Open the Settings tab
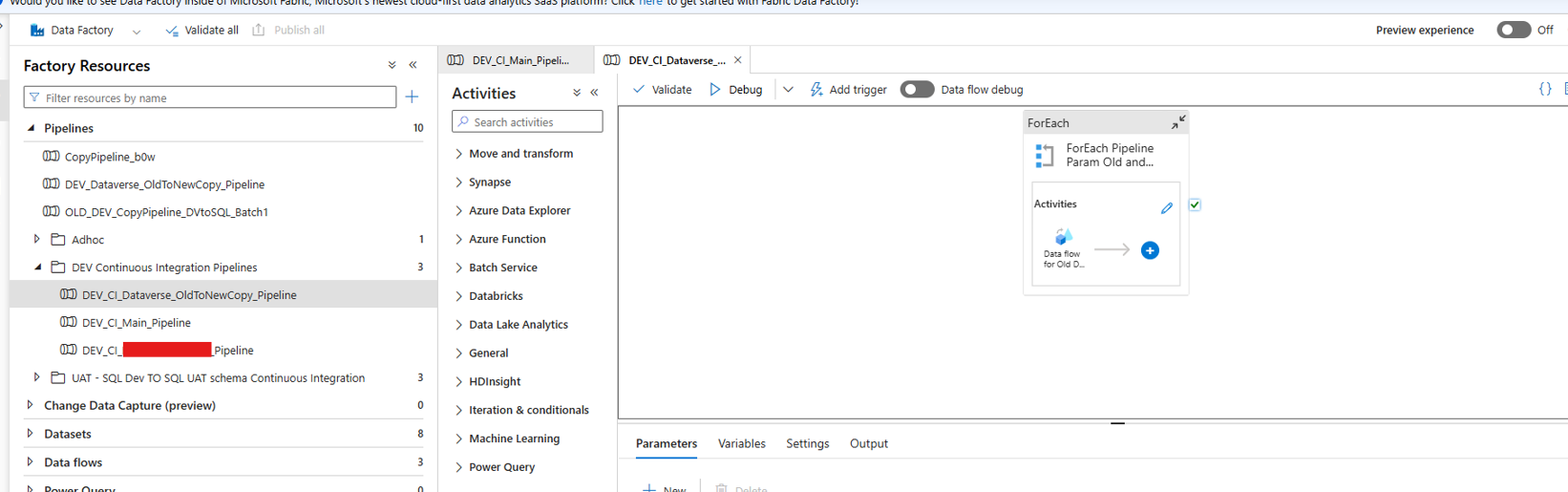The image size is (1568, 492). pyautogui.click(x=807, y=444)
